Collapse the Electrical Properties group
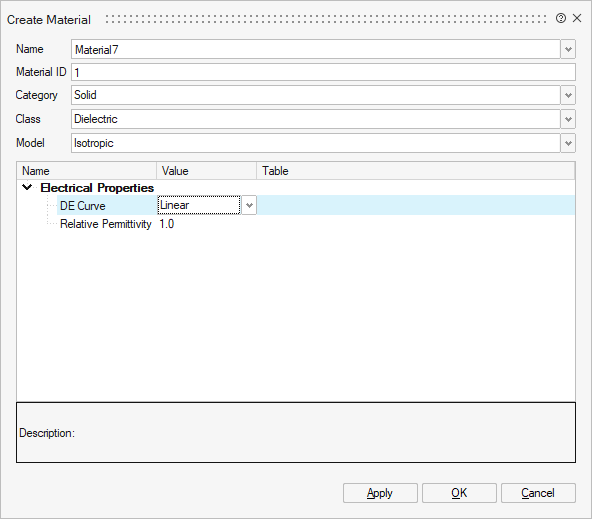 tap(27, 187)
